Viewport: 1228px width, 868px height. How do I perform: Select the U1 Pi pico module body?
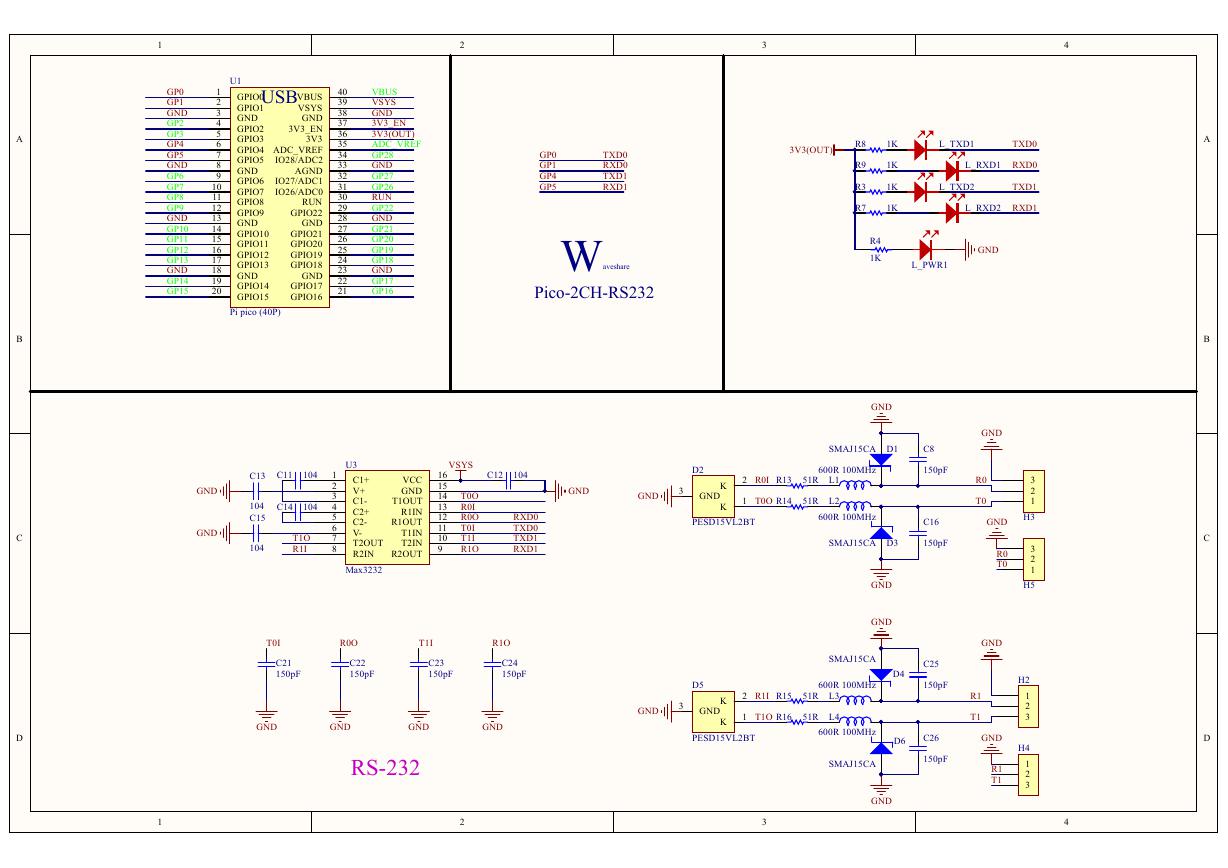point(281,196)
